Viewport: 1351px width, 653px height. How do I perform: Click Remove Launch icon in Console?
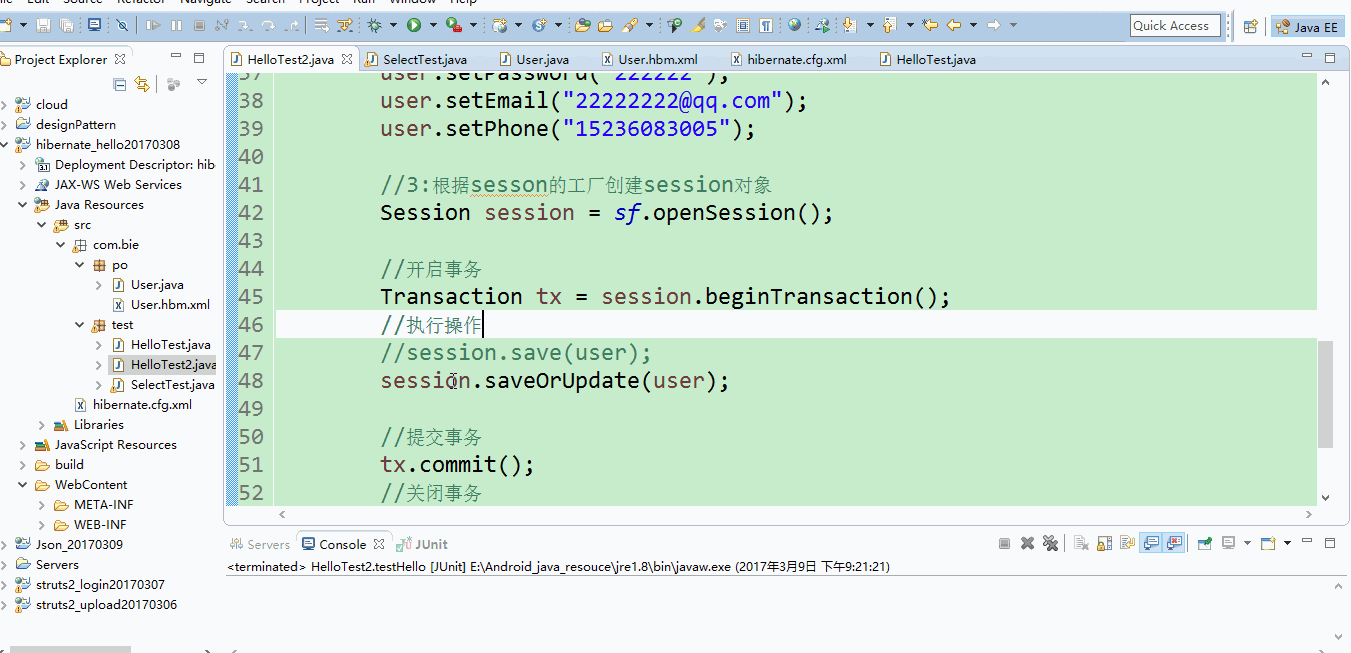click(x=1027, y=543)
